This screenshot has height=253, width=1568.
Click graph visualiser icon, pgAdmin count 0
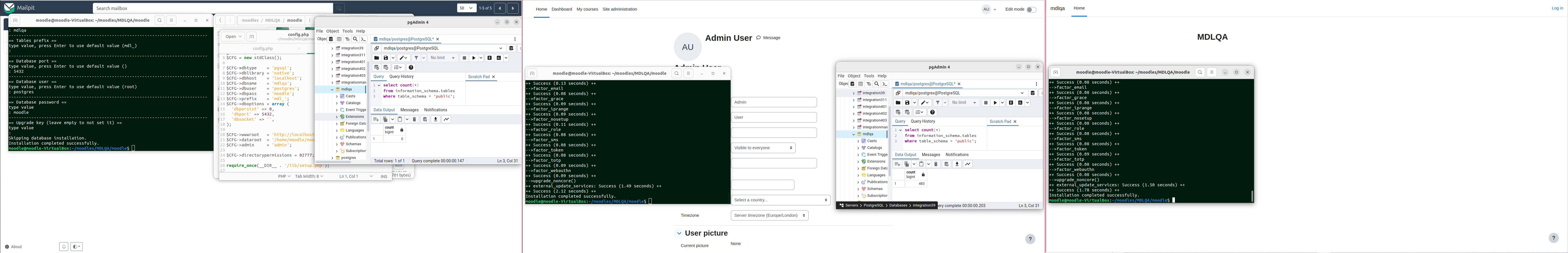click(446, 120)
